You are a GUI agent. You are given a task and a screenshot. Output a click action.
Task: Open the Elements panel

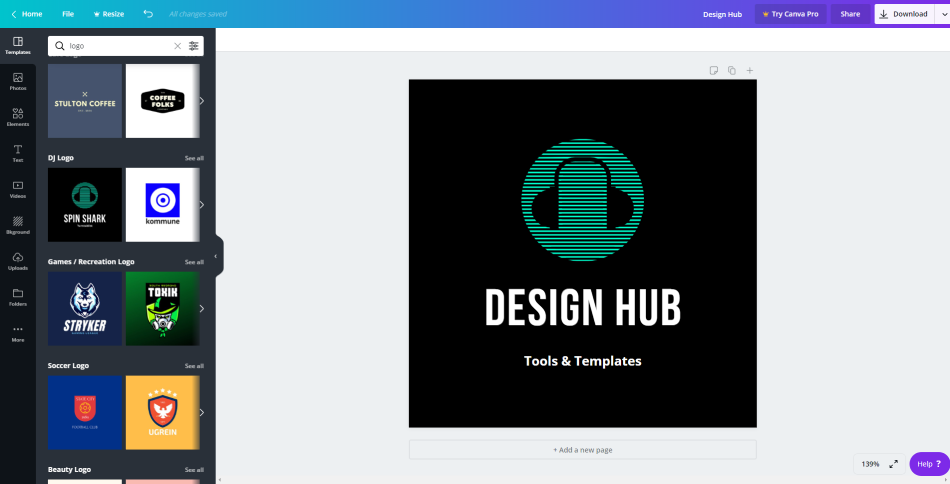click(x=18, y=117)
